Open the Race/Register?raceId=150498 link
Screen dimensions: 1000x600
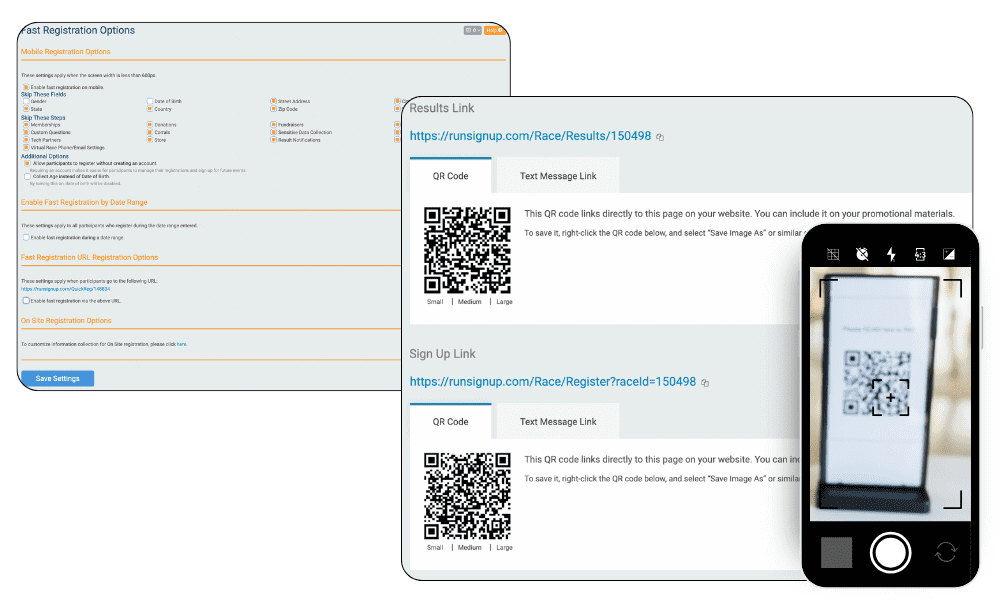552,381
